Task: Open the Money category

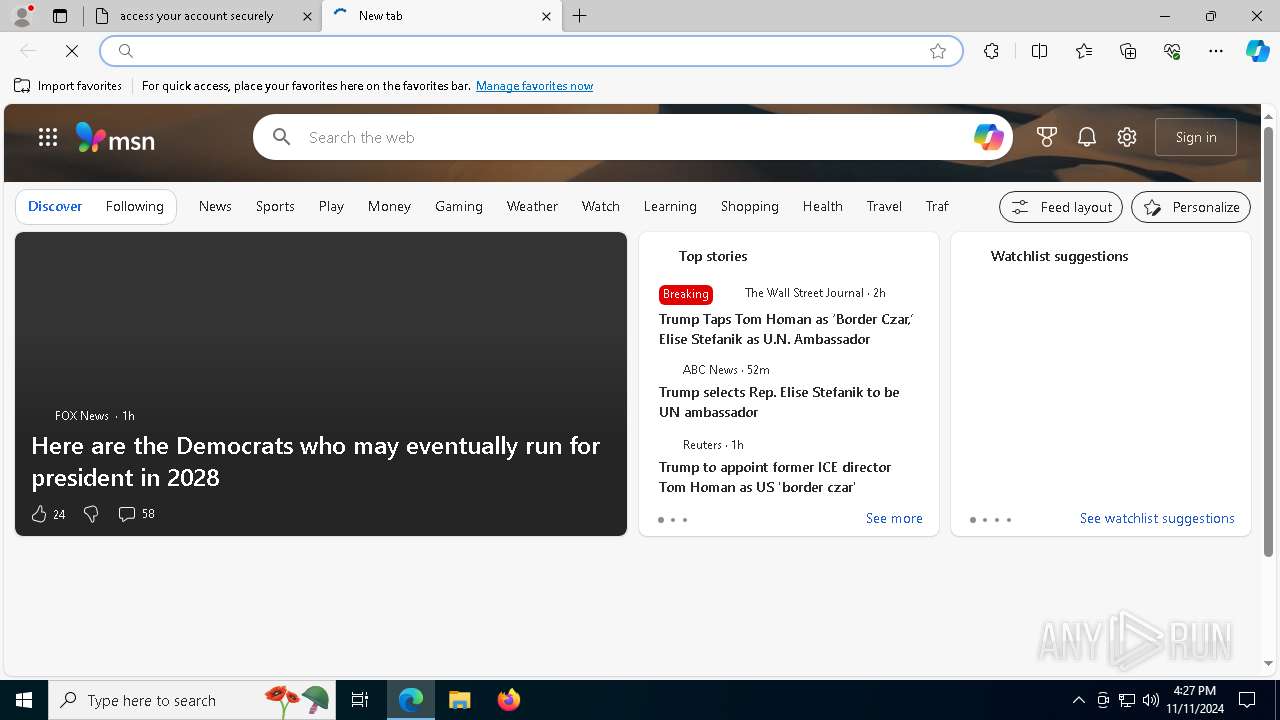Action: [389, 206]
